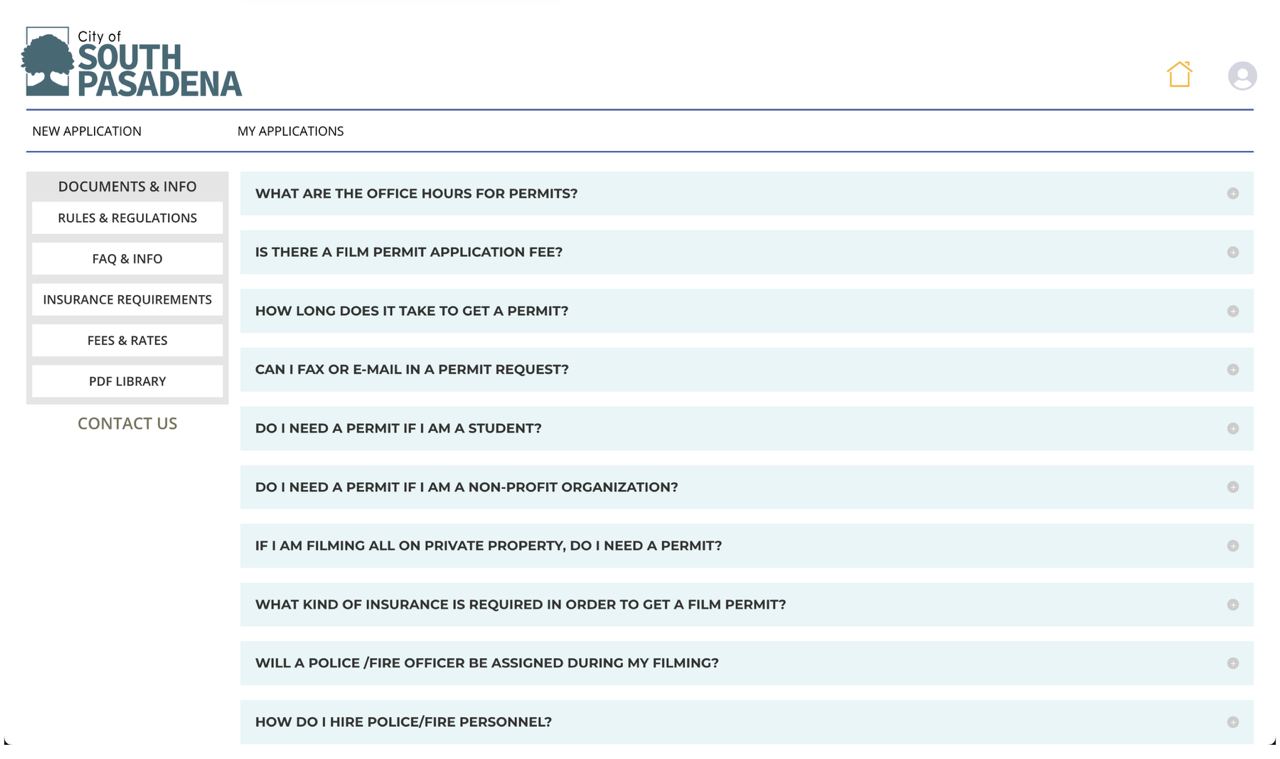Expand 'Will a police/fire officer be assigned' question

click(x=486, y=663)
